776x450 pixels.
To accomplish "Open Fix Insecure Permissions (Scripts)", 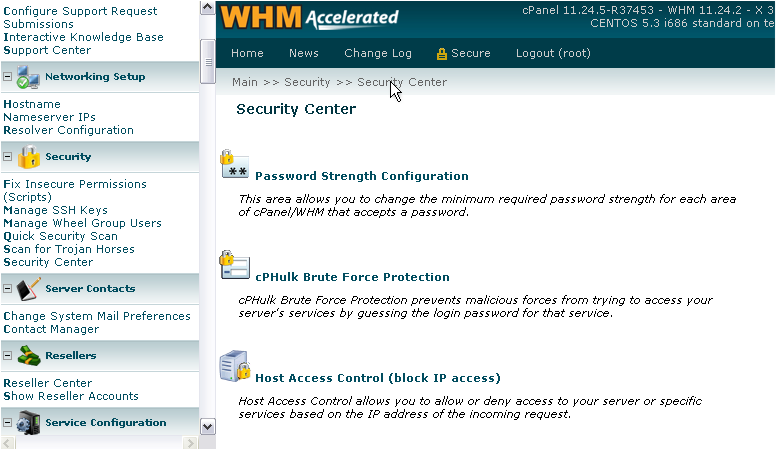I will click(x=75, y=191).
